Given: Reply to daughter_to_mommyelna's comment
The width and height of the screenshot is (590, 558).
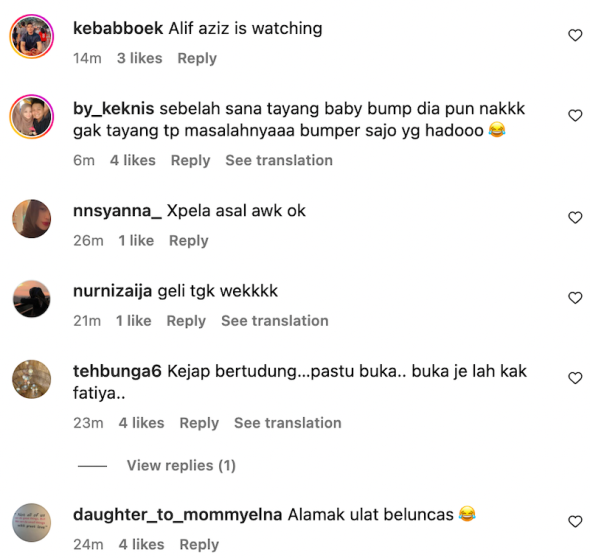Looking at the screenshot, I should [x=199, y=545].
